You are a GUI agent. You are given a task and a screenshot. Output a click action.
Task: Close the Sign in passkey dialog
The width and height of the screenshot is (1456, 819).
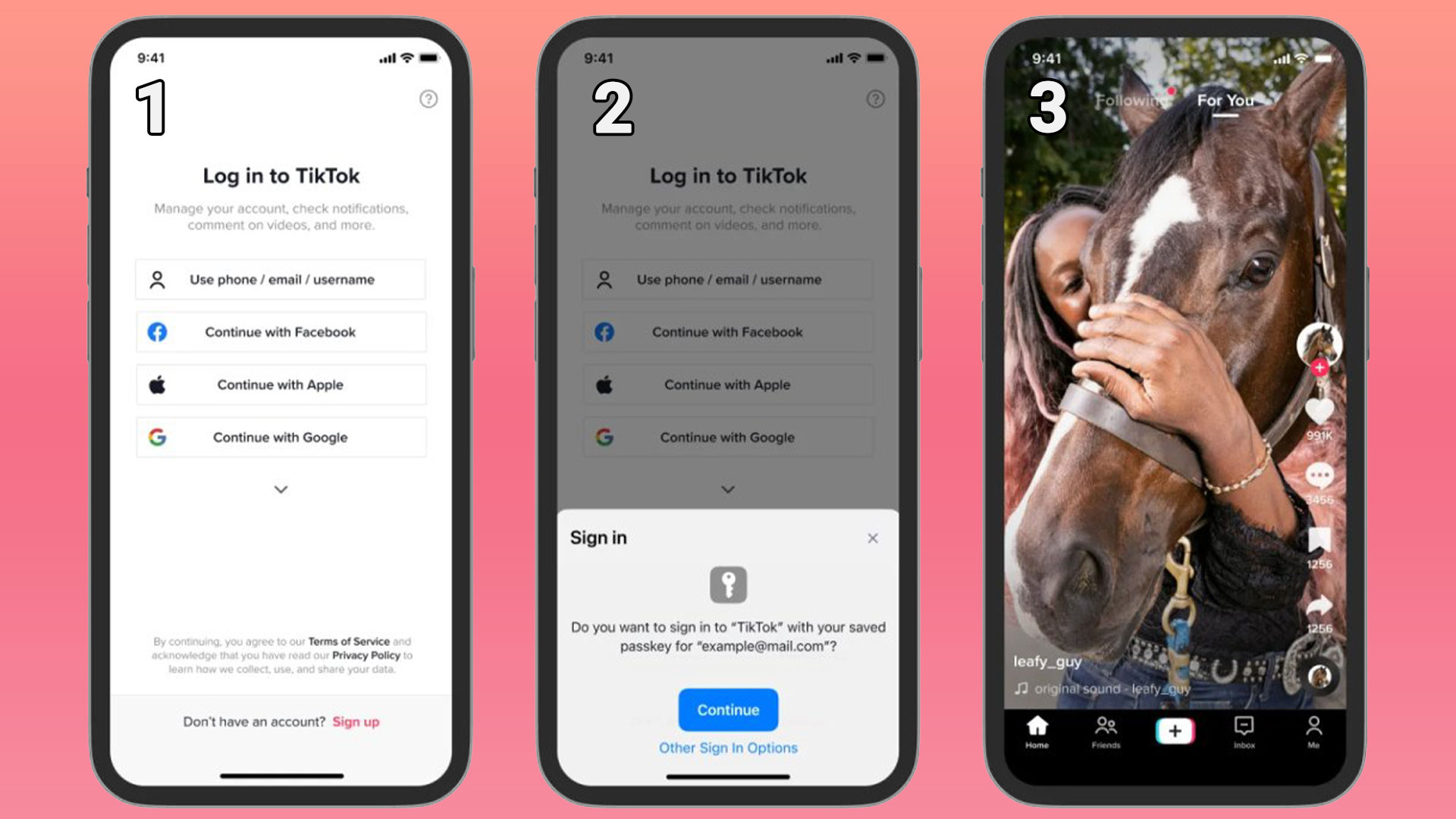point(871,538)
